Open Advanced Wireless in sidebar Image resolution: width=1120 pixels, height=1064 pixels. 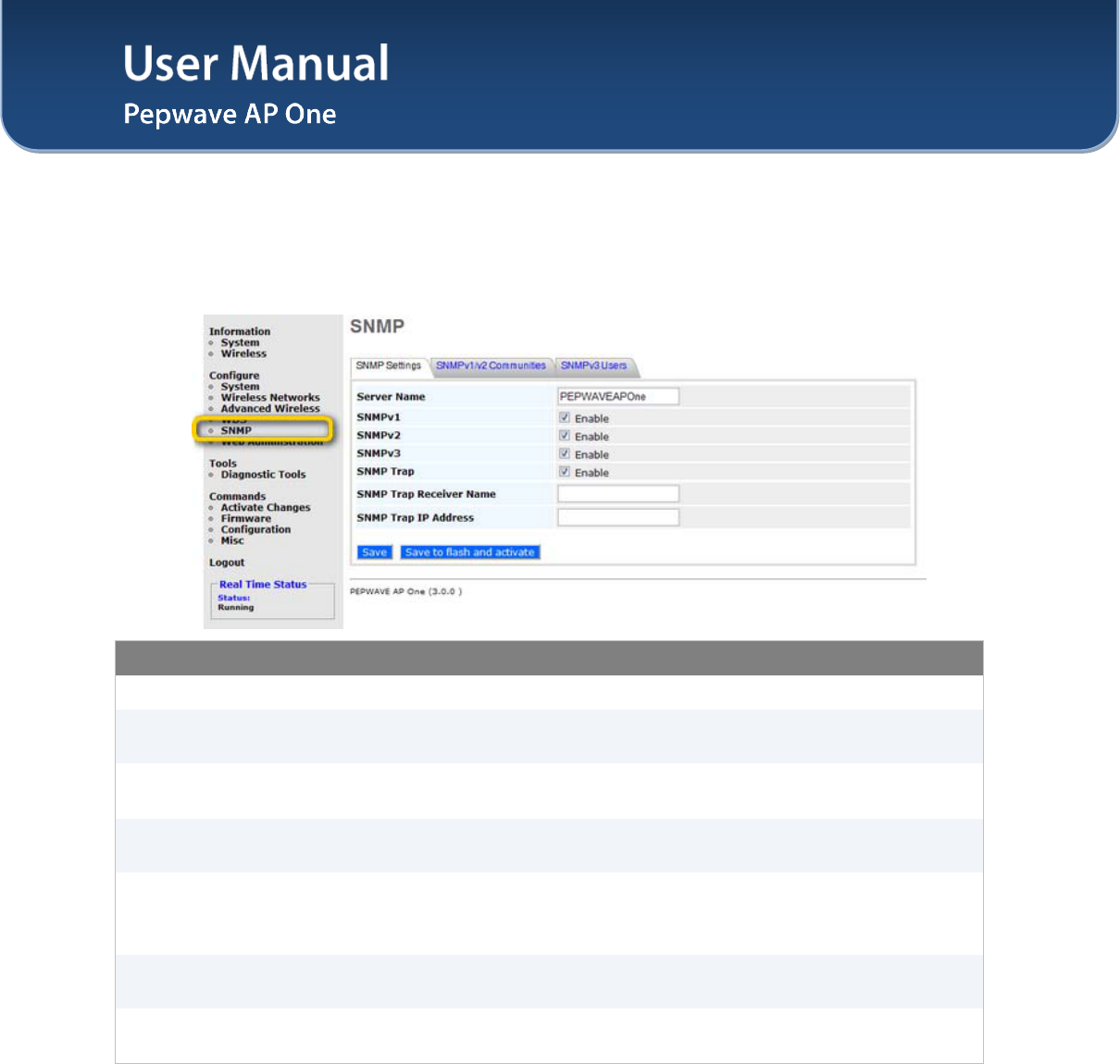point(270,409)
